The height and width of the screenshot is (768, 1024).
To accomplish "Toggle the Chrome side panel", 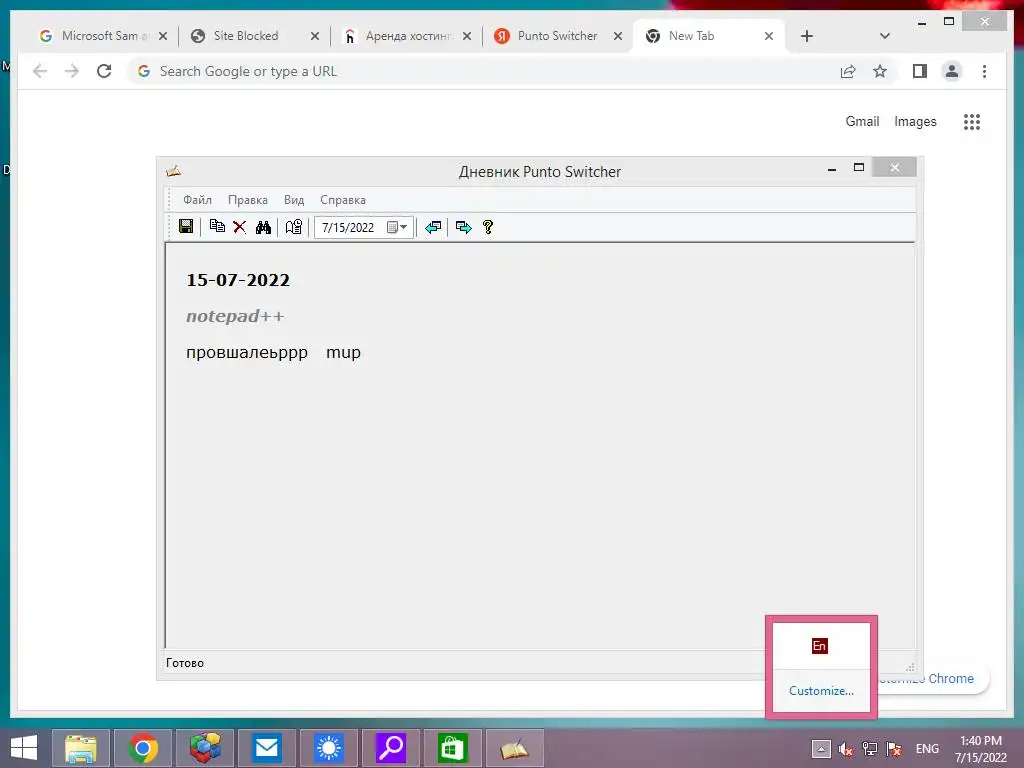I will 920,71.
